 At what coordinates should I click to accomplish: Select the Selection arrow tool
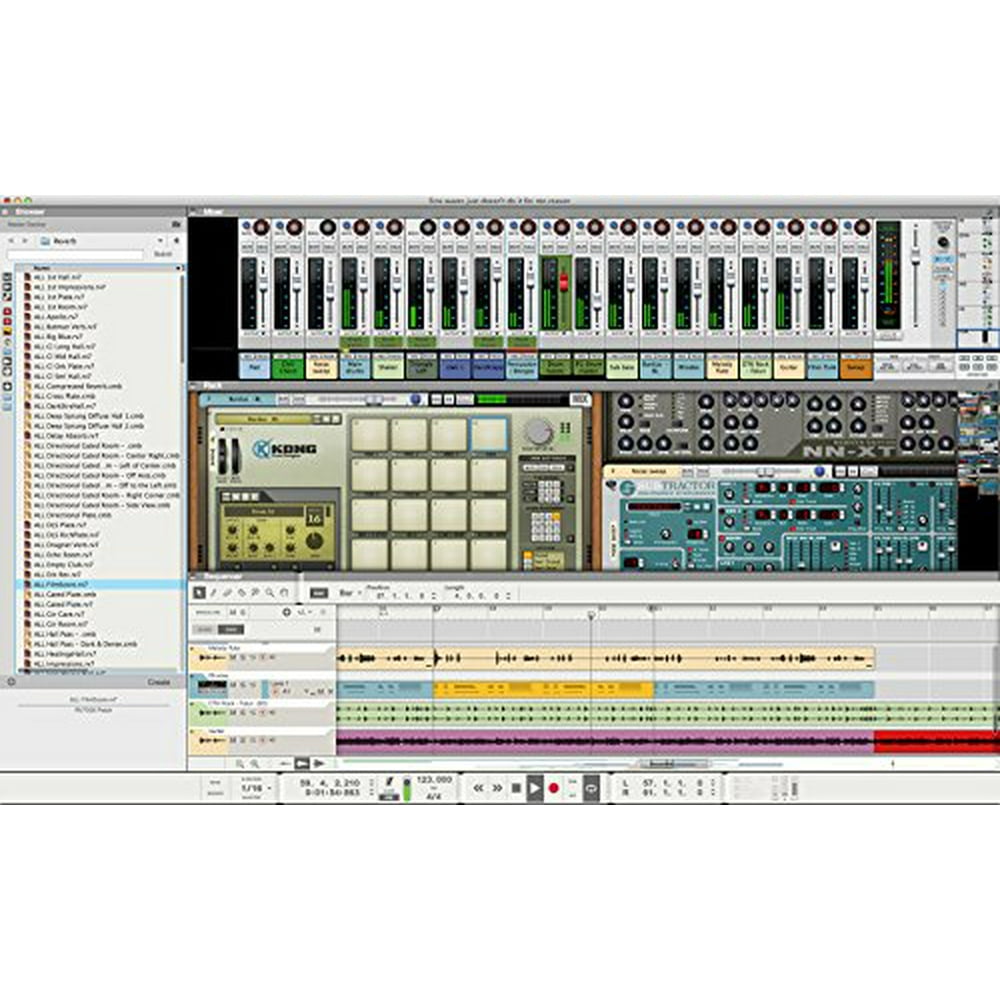(x=198, y=591)
